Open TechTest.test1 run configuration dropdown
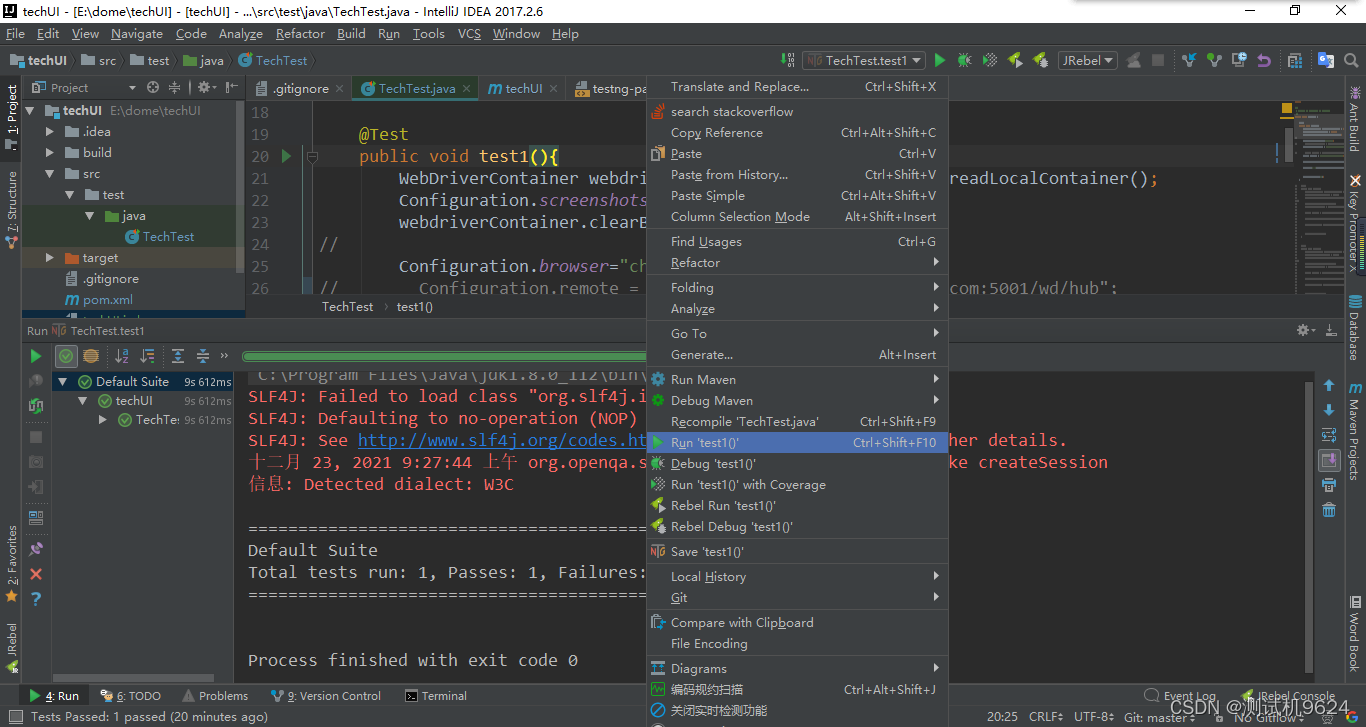This screenshot has height=727, width=1366. point(864,61)
